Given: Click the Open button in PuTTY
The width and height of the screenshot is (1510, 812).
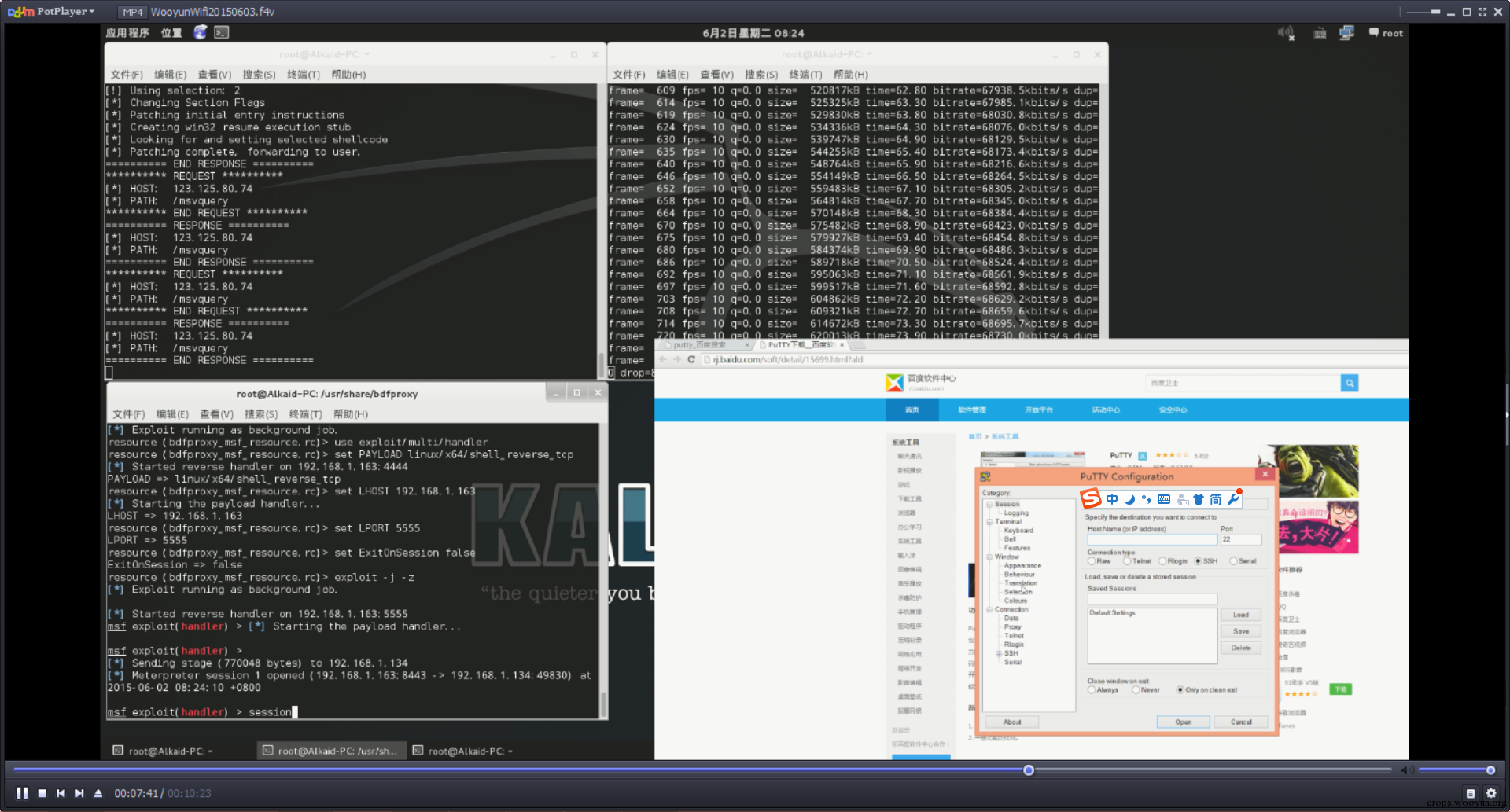Looking at the screenshot, I should pyautogui.click(x=1183, y=722).
